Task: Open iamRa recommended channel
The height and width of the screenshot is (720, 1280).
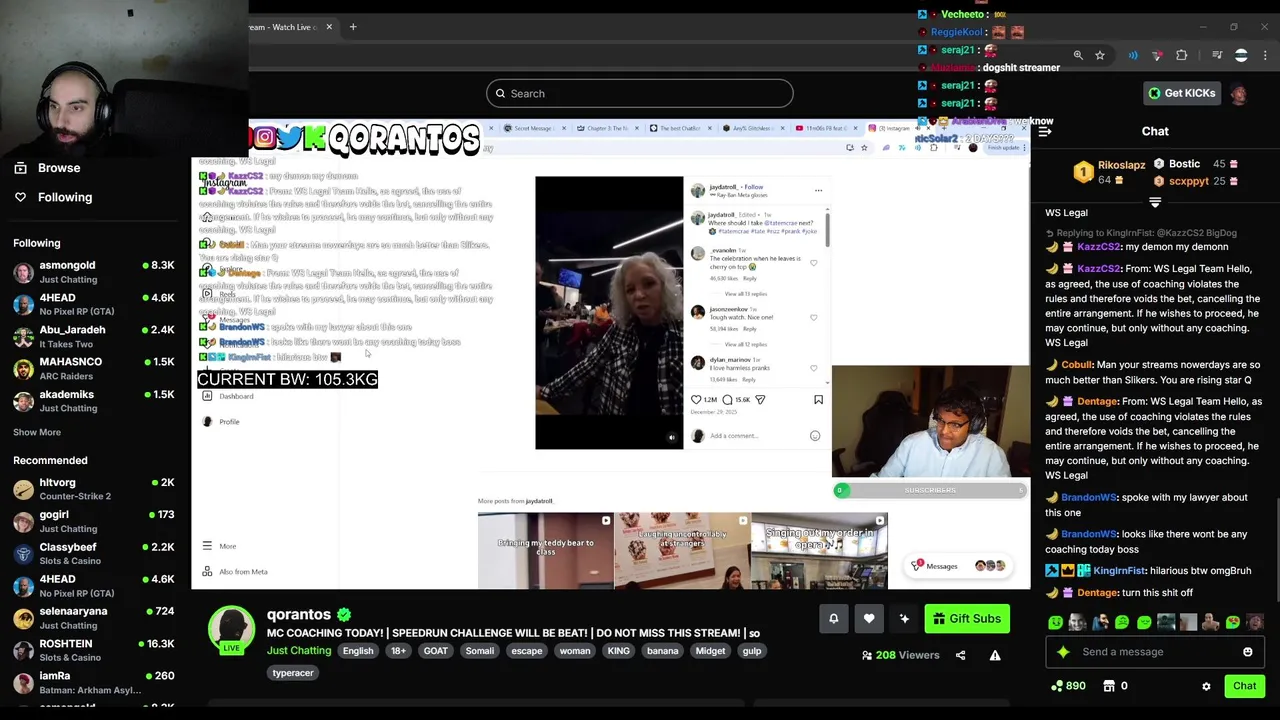Action: point(93,682)
